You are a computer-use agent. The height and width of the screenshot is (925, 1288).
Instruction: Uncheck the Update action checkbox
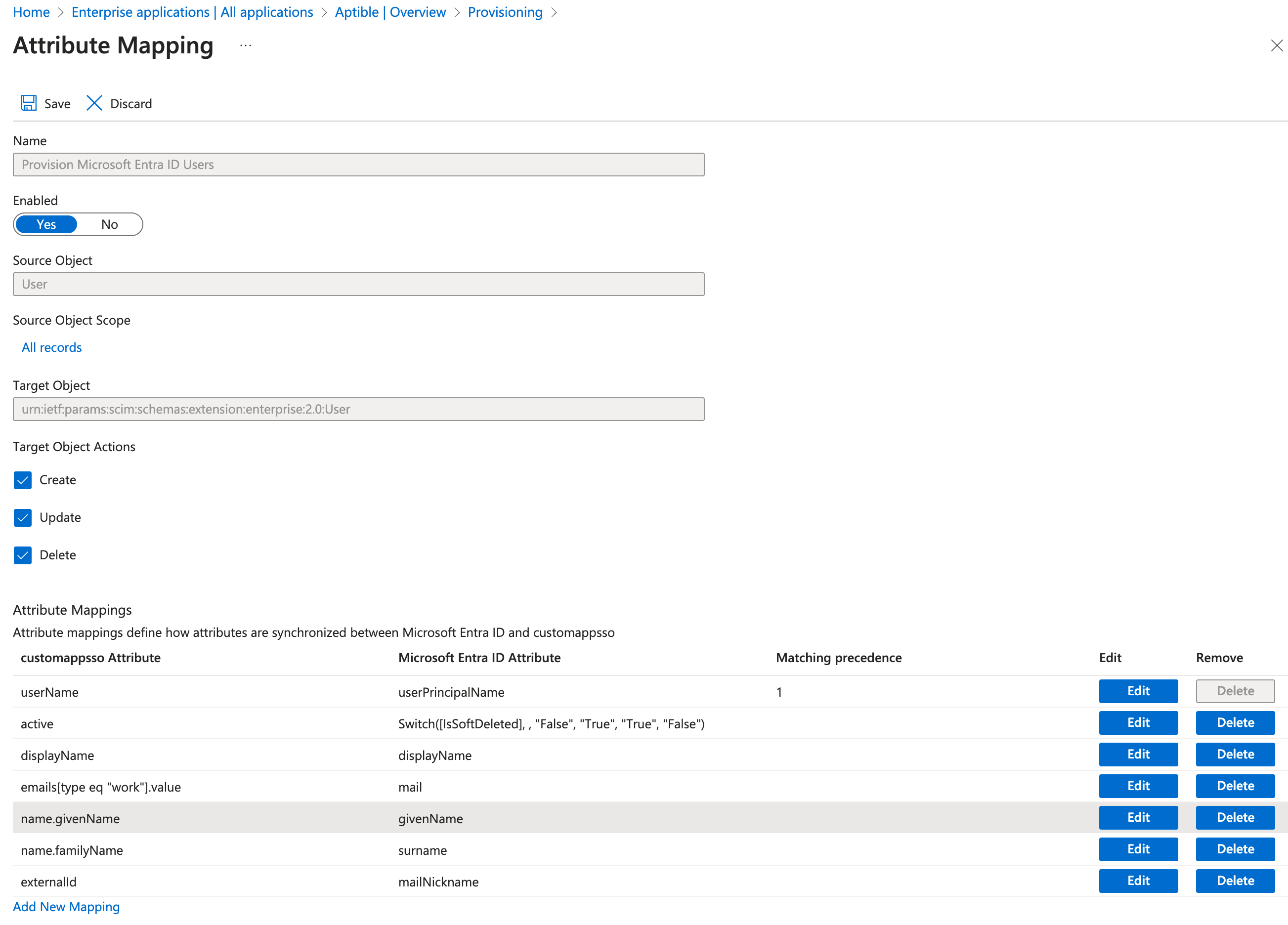click(23, 517)
